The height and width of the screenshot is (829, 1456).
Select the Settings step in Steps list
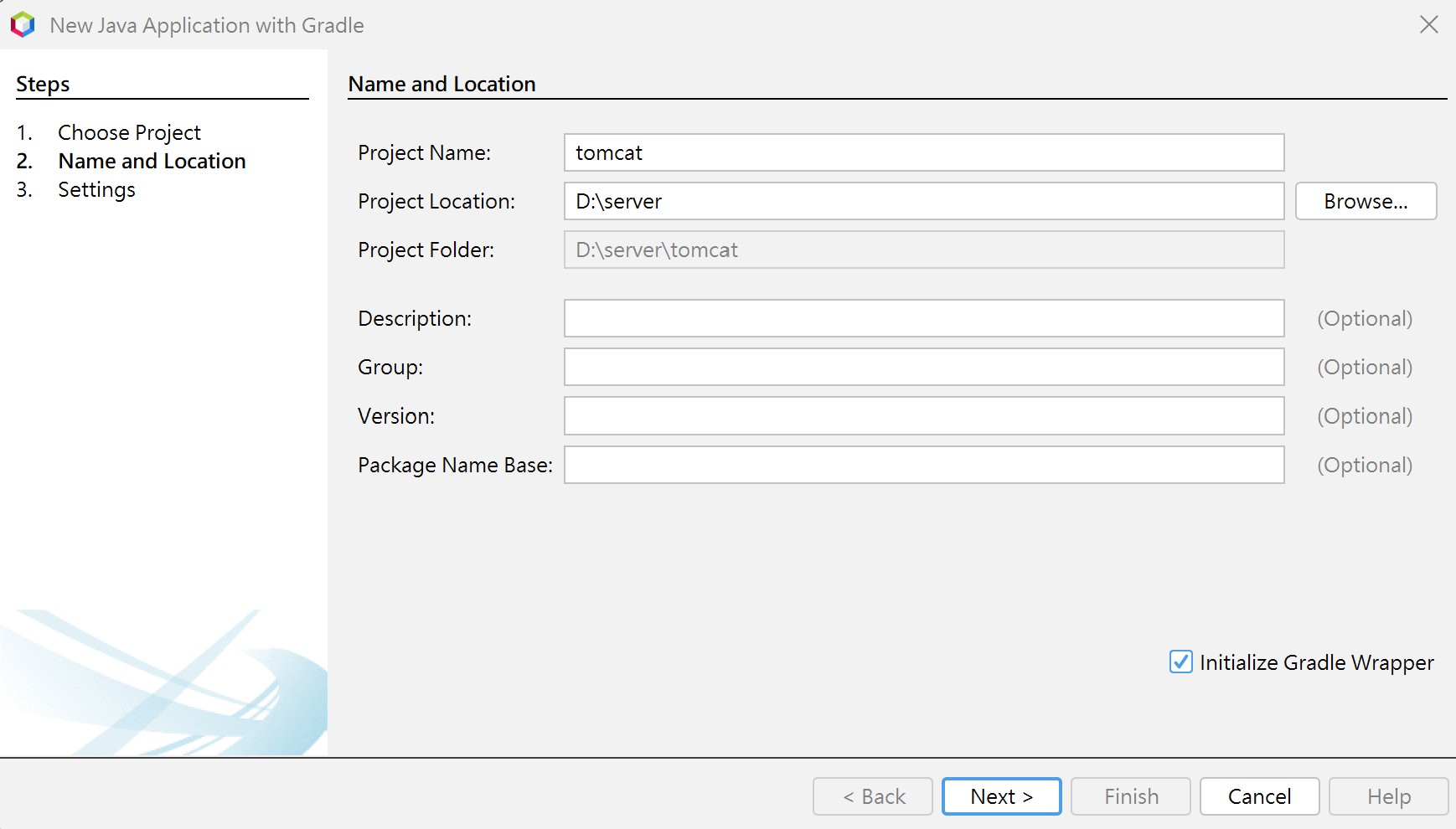[x=96, y=189]
